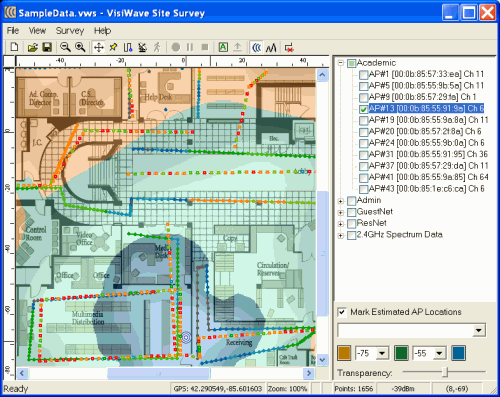Expand the ResNet tree node
Viewport: 500px width, 397px height.
pos(341,224)
